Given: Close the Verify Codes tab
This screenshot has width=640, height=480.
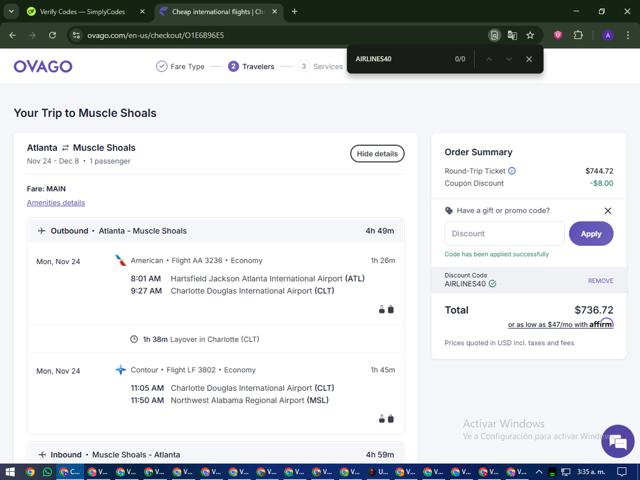Looking at the screenshot, I should pos(142,12).
